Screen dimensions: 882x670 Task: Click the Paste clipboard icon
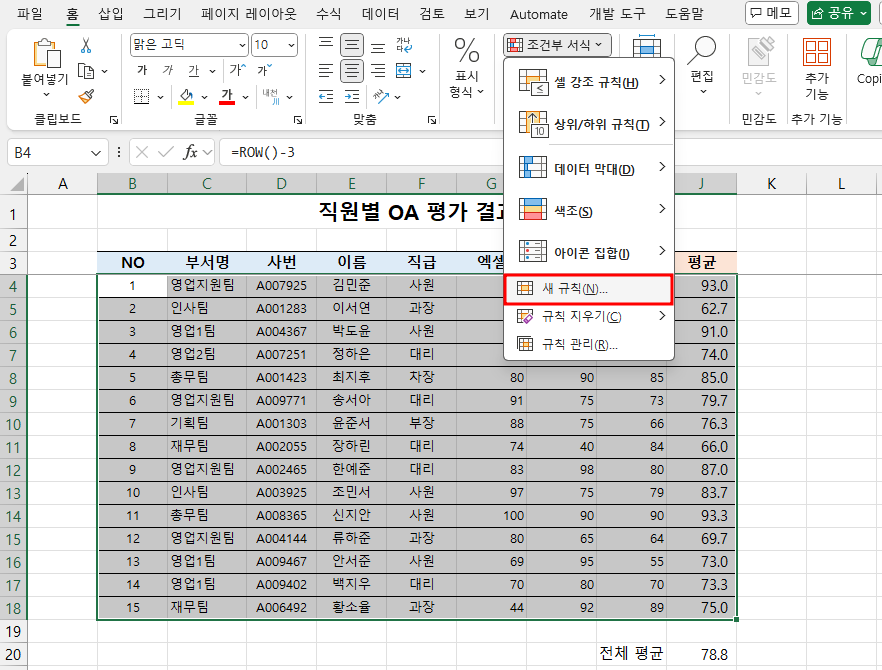[x=46, y=54]
